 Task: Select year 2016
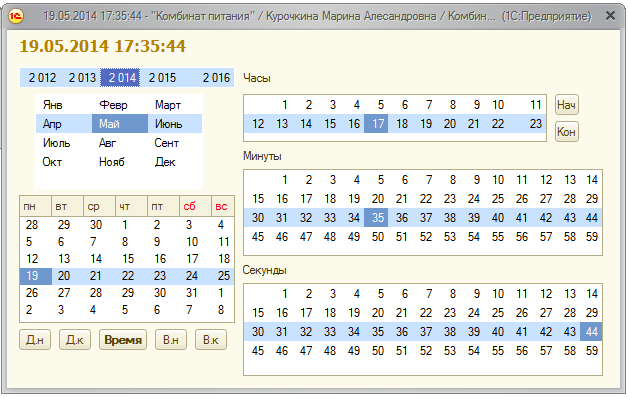[216, 78]
